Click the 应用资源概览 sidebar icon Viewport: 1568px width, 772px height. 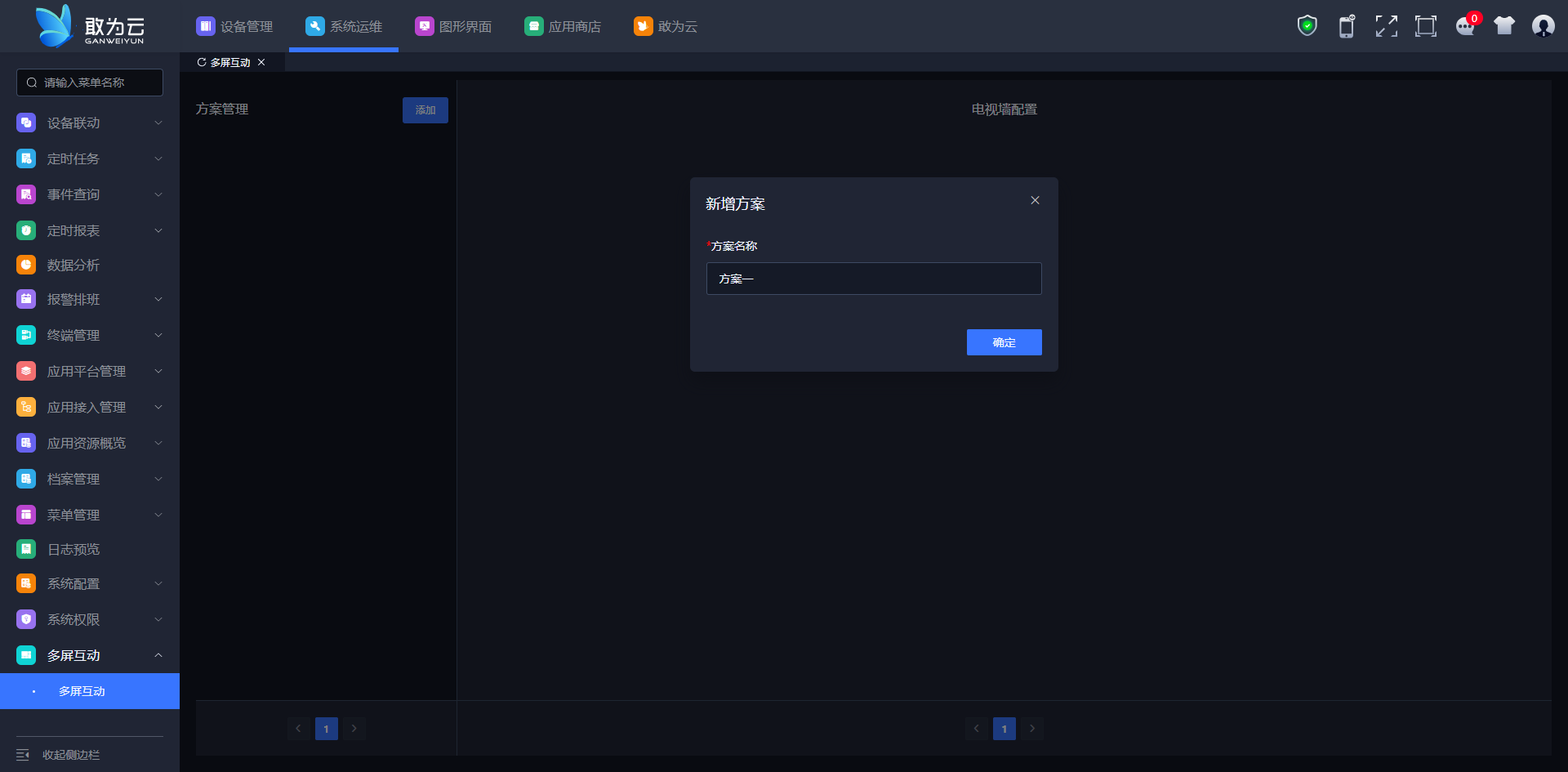[x=26, y=443]
